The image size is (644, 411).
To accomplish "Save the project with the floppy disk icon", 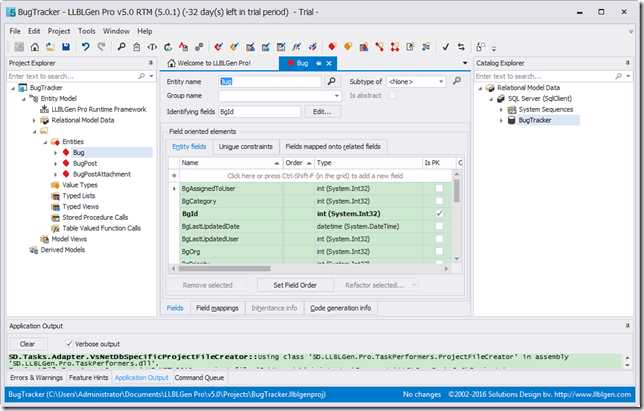I will coord(66,47).
